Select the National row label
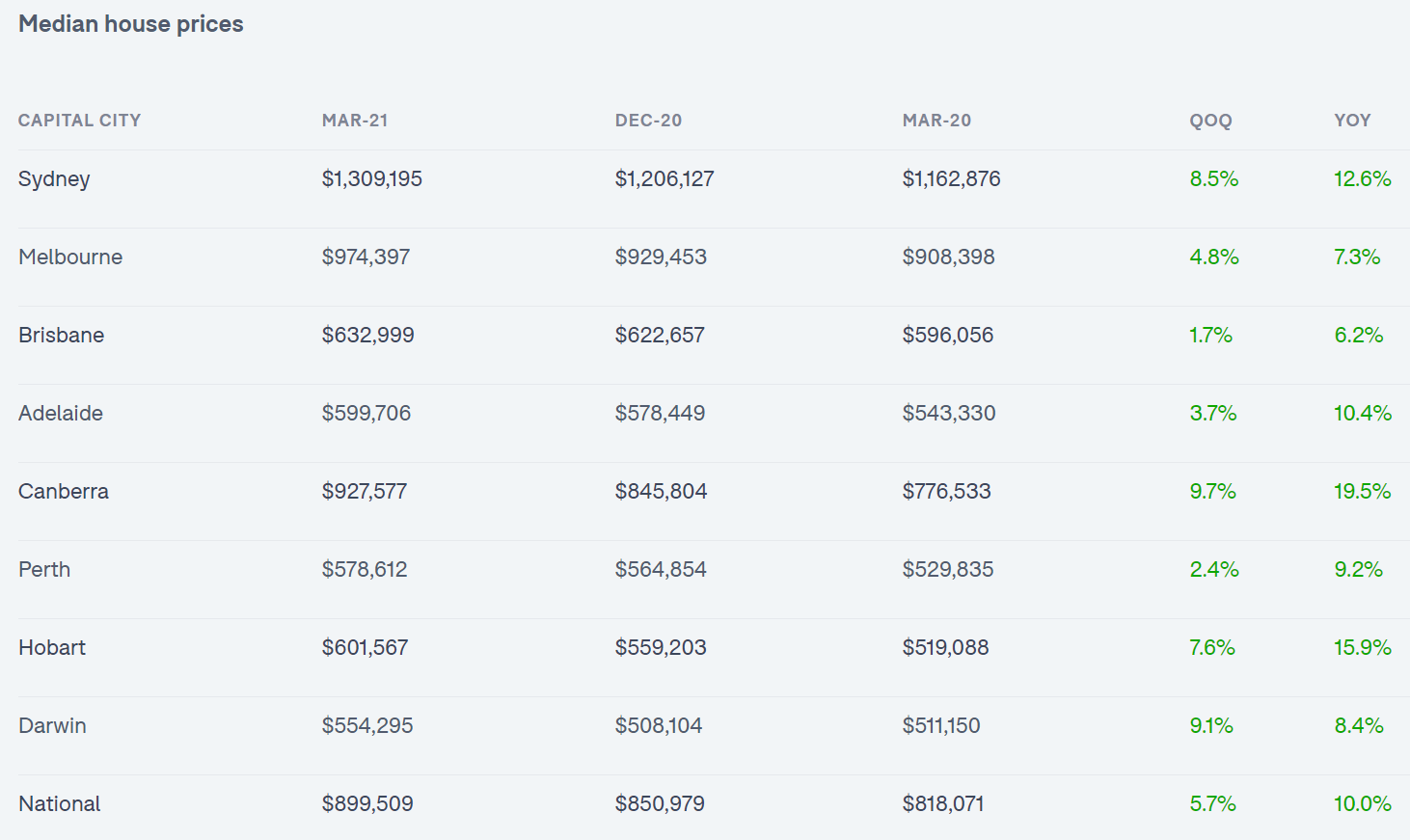1410x840 pixels. 60,804
